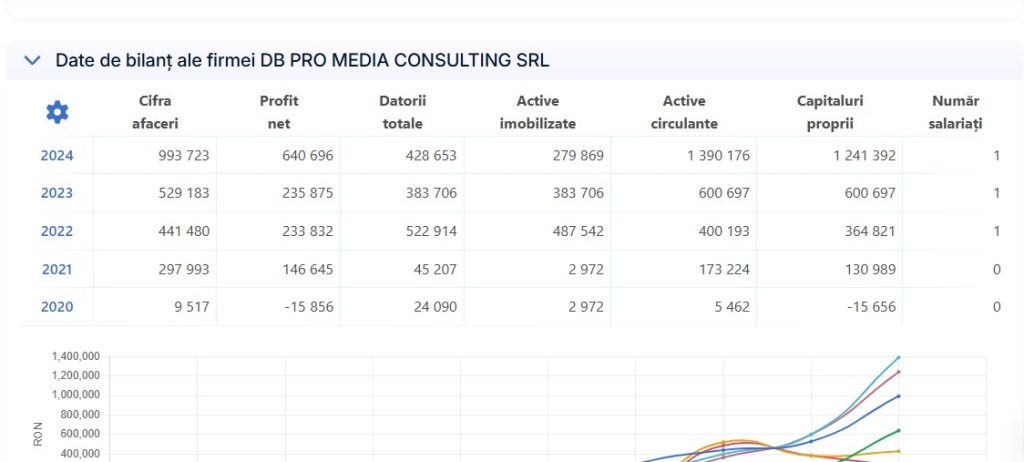1024x462 pixels.
Task: Select the 2020 year link
Action: point(57,307)
